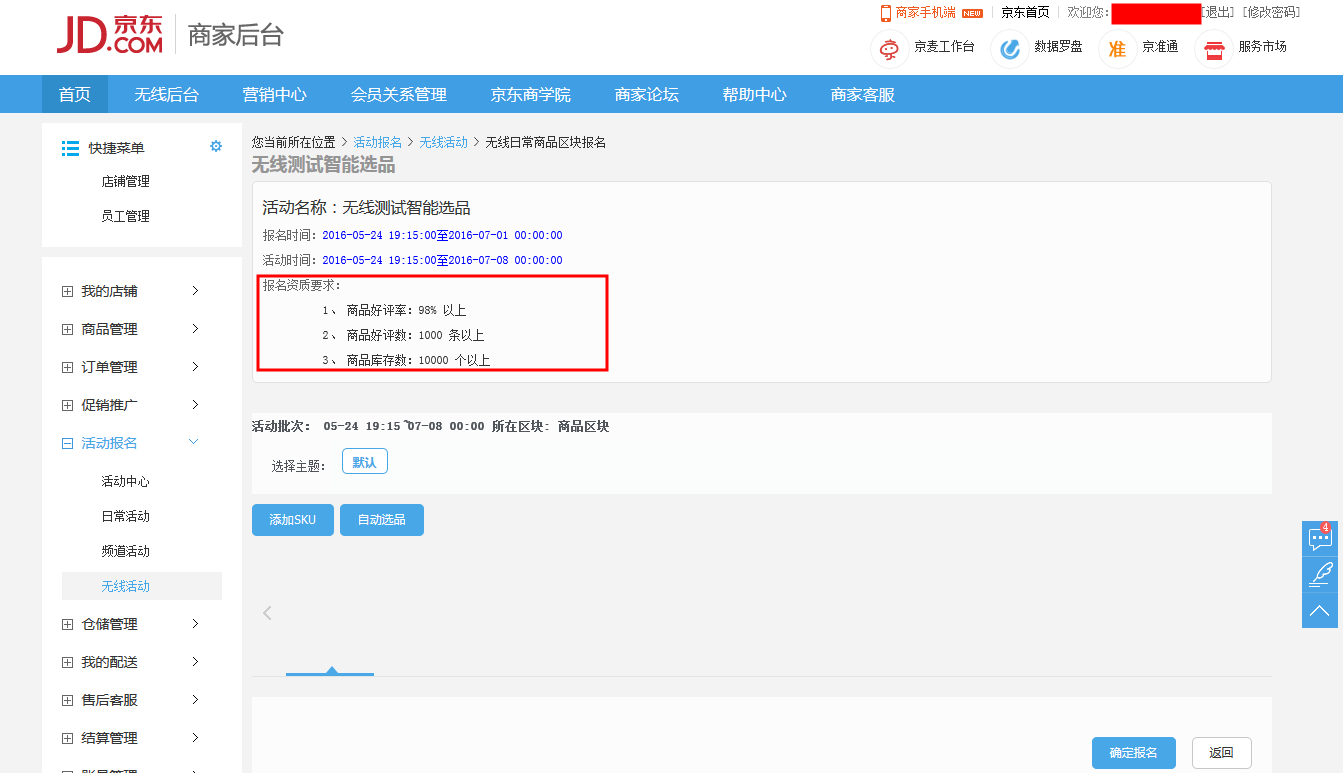
Task: Click the left carousel arrow
Action: (x=267, y=613)
